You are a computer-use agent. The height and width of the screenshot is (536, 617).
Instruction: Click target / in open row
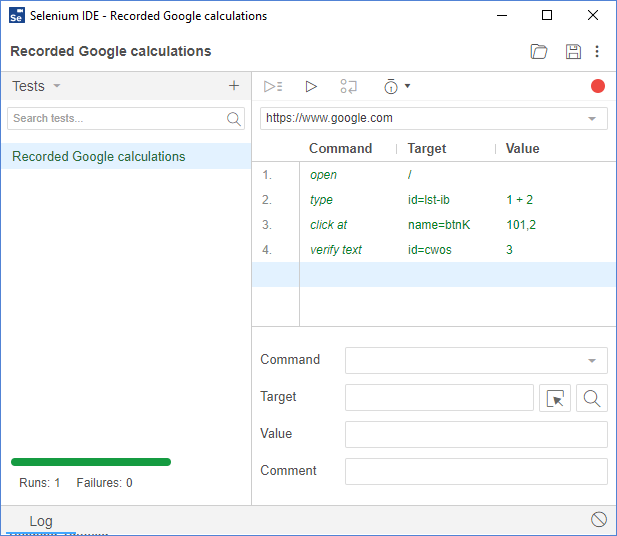(x=410, y=175)
